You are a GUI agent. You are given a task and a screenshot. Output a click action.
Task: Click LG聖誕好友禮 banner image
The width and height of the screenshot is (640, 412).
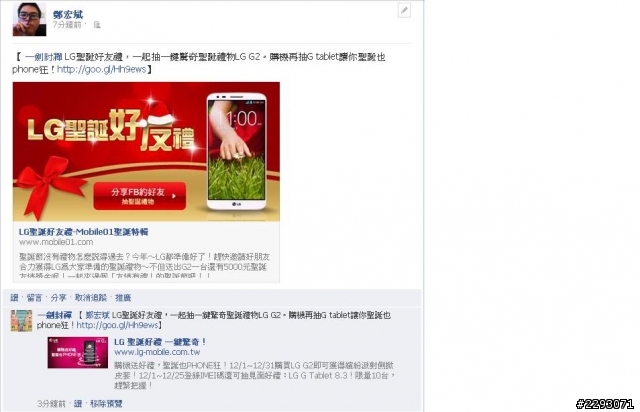click(x=146, y=151)
